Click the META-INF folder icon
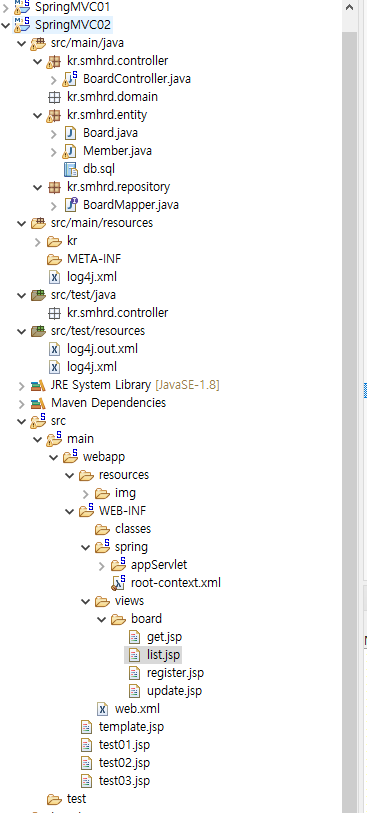 tap(54, 258)
